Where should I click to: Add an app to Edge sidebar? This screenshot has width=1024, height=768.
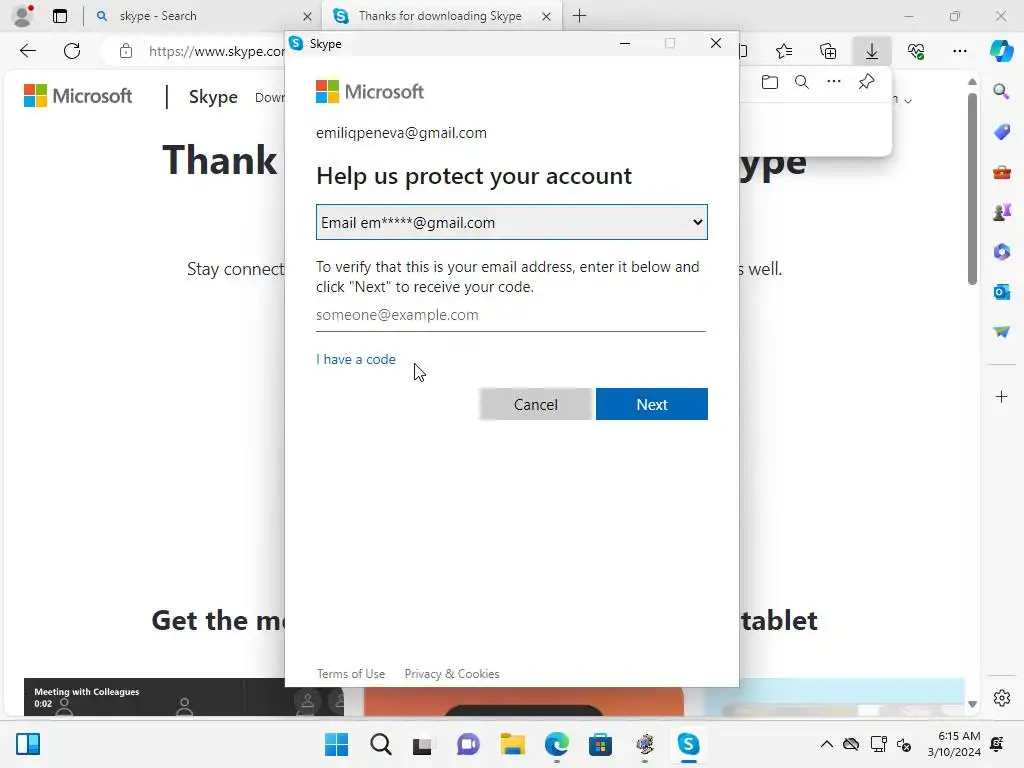click(1001, 397)
